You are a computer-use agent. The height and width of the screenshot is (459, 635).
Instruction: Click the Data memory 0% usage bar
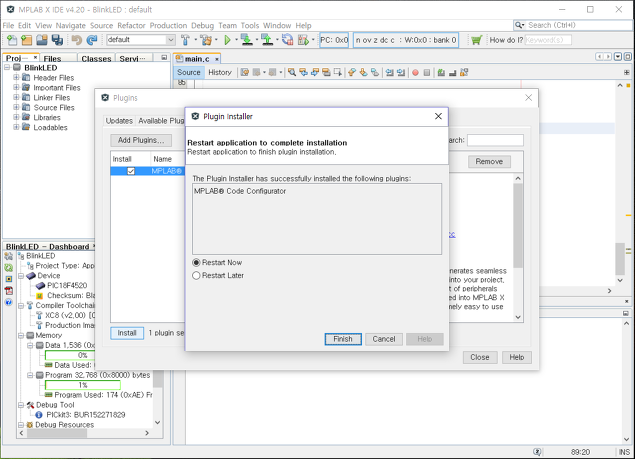point(70,355)
